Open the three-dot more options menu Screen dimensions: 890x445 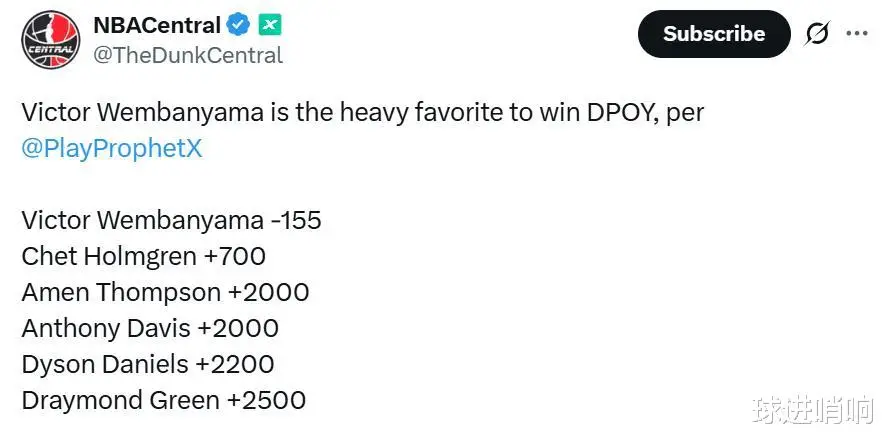[x=857, y=33]
